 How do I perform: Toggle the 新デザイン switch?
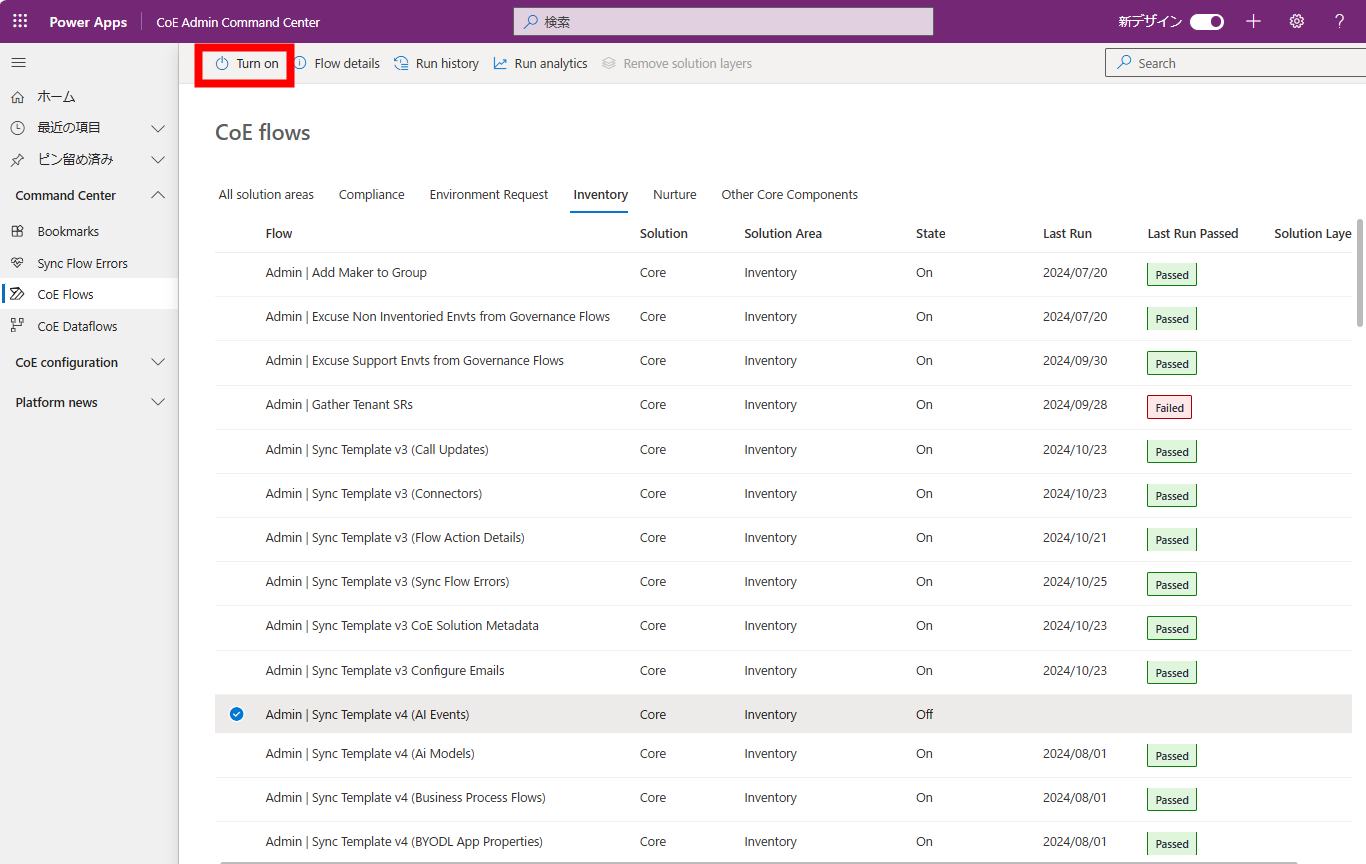1207,21
